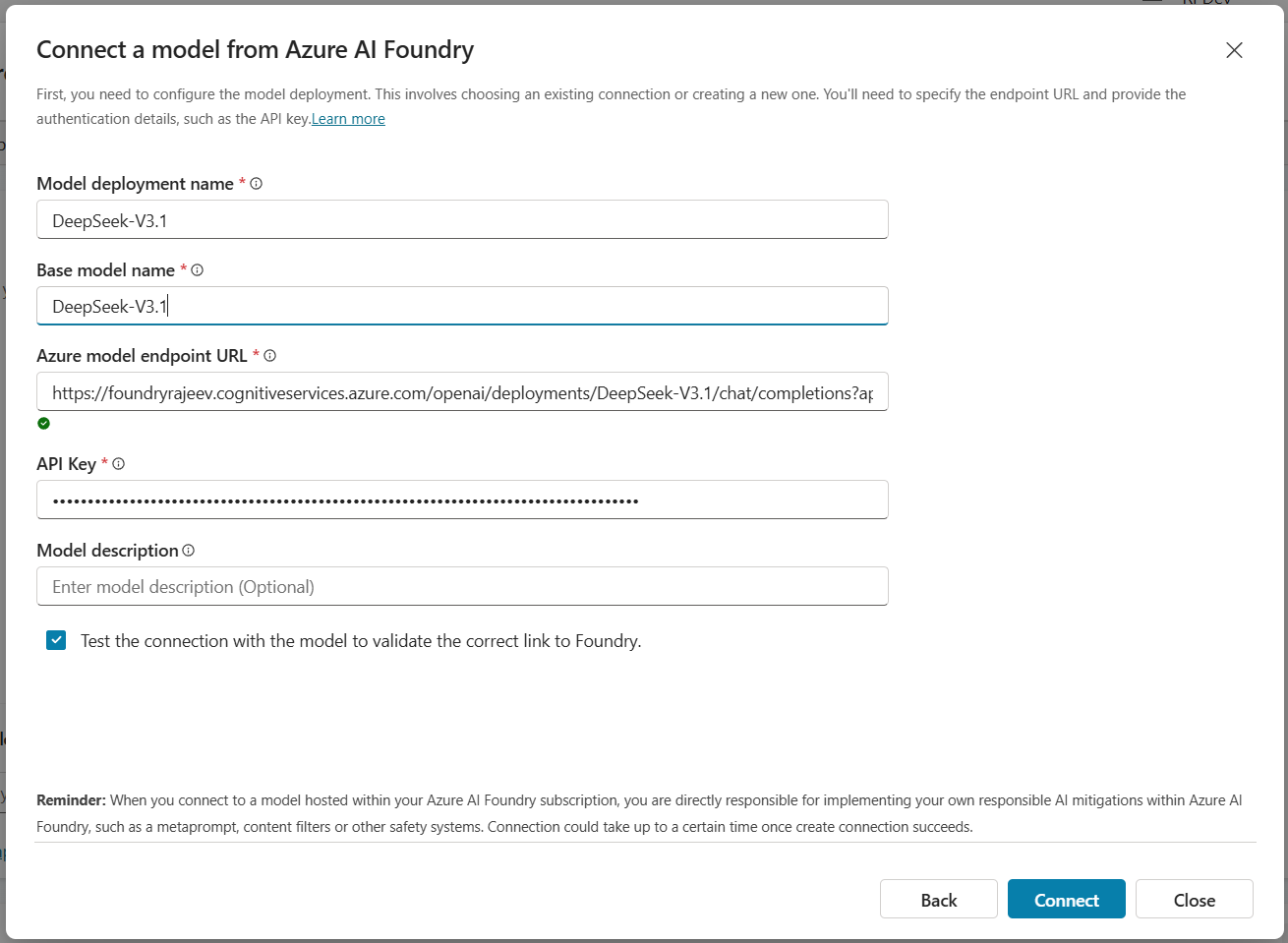Click info icon next to Base model name

[x=198, y=270]
